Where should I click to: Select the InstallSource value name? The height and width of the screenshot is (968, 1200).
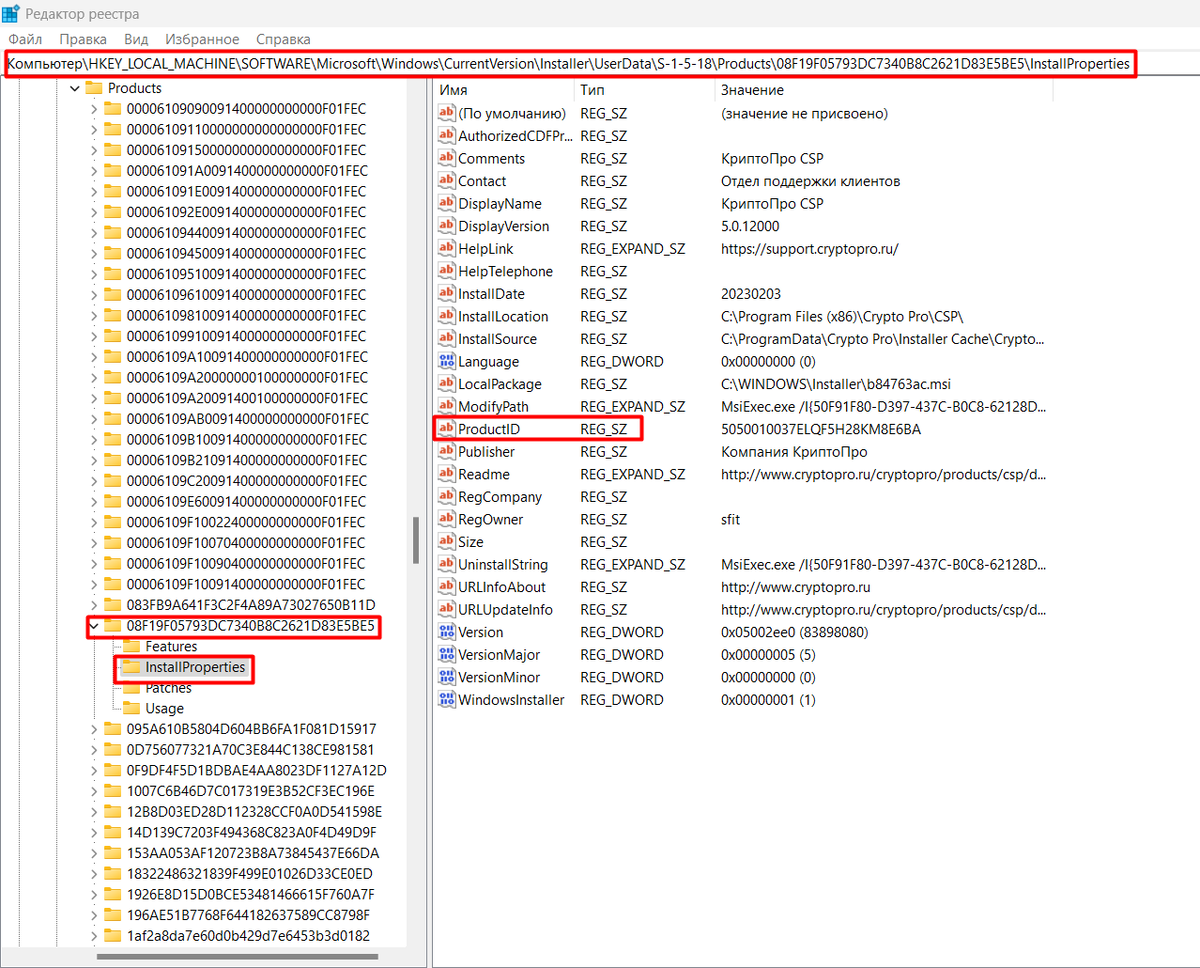497,339
